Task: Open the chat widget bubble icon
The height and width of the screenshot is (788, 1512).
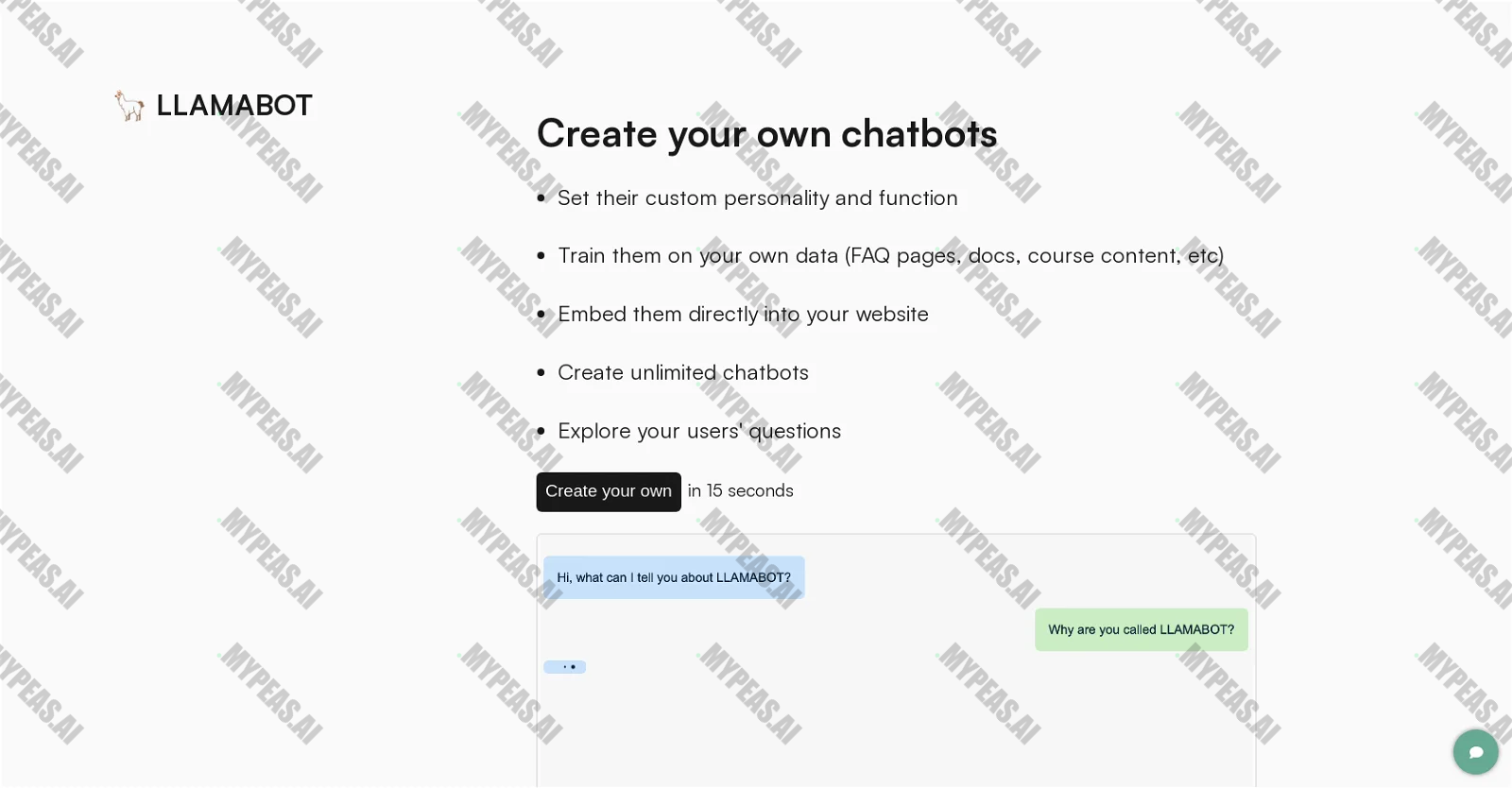Action: [1476, 752]
